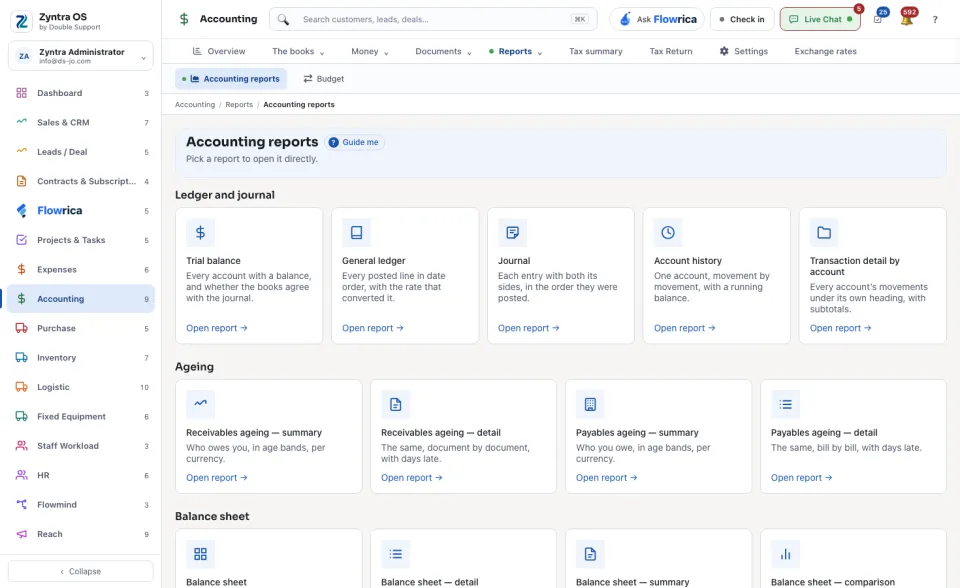The image size is (960, 588).
Task: Click the notifications bell icon
Action: click(x=907, y=20)
